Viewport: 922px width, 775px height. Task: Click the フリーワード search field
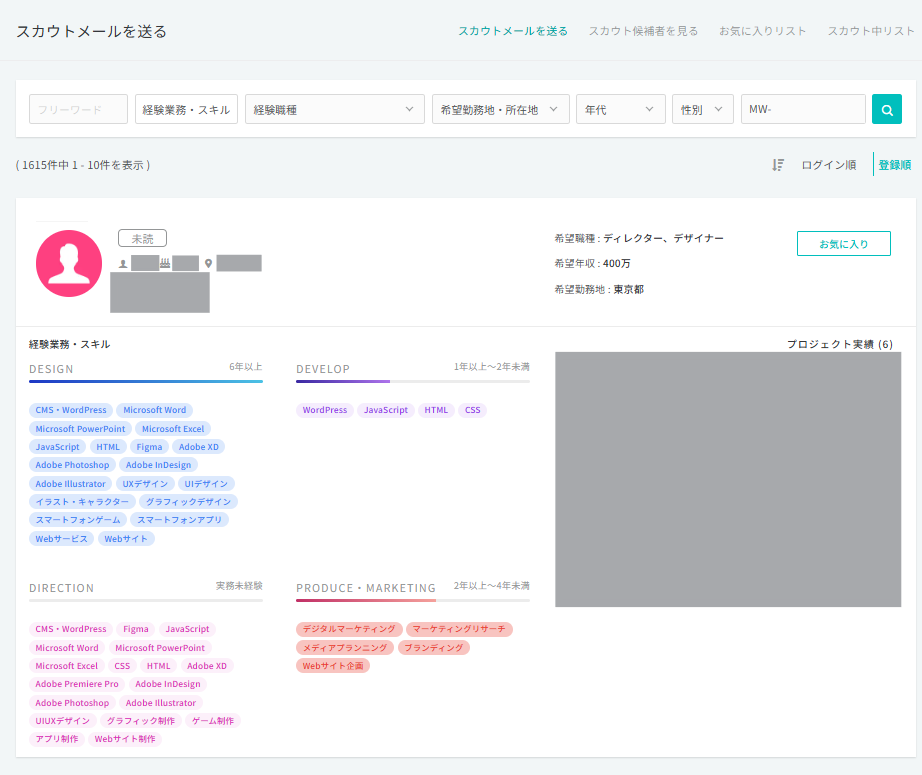pyautogui.click(x=78, y=109)
